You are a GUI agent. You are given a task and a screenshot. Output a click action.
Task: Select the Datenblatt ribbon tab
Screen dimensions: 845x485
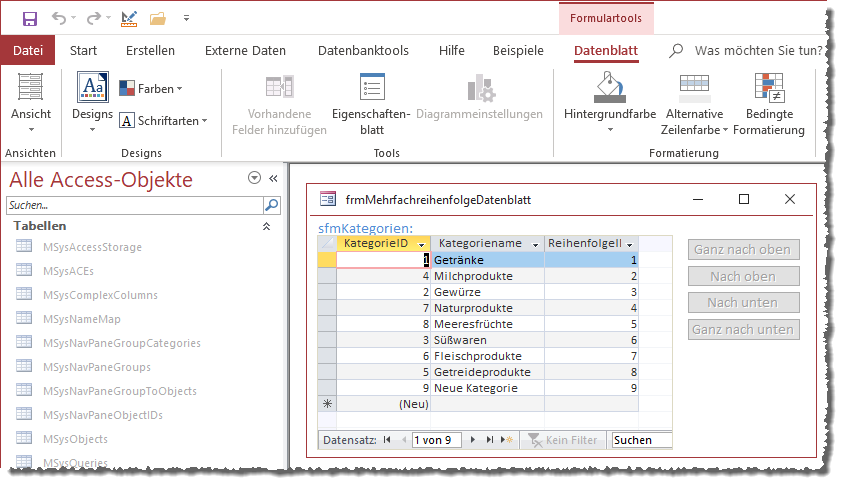(x=606, y=51)
